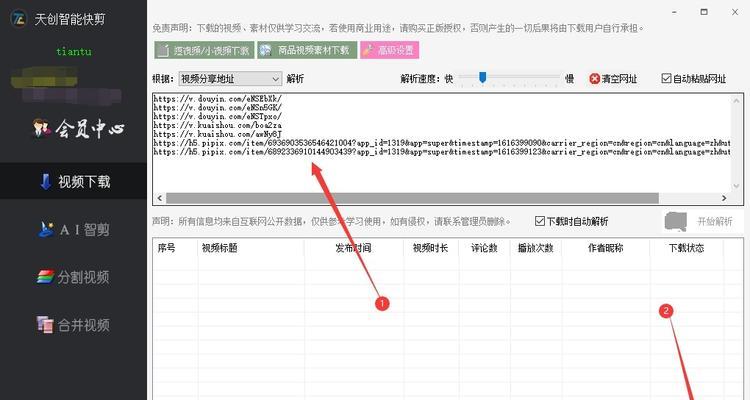
Task: Click horizontal scrollbar of URL box
Action: [412, 198]
